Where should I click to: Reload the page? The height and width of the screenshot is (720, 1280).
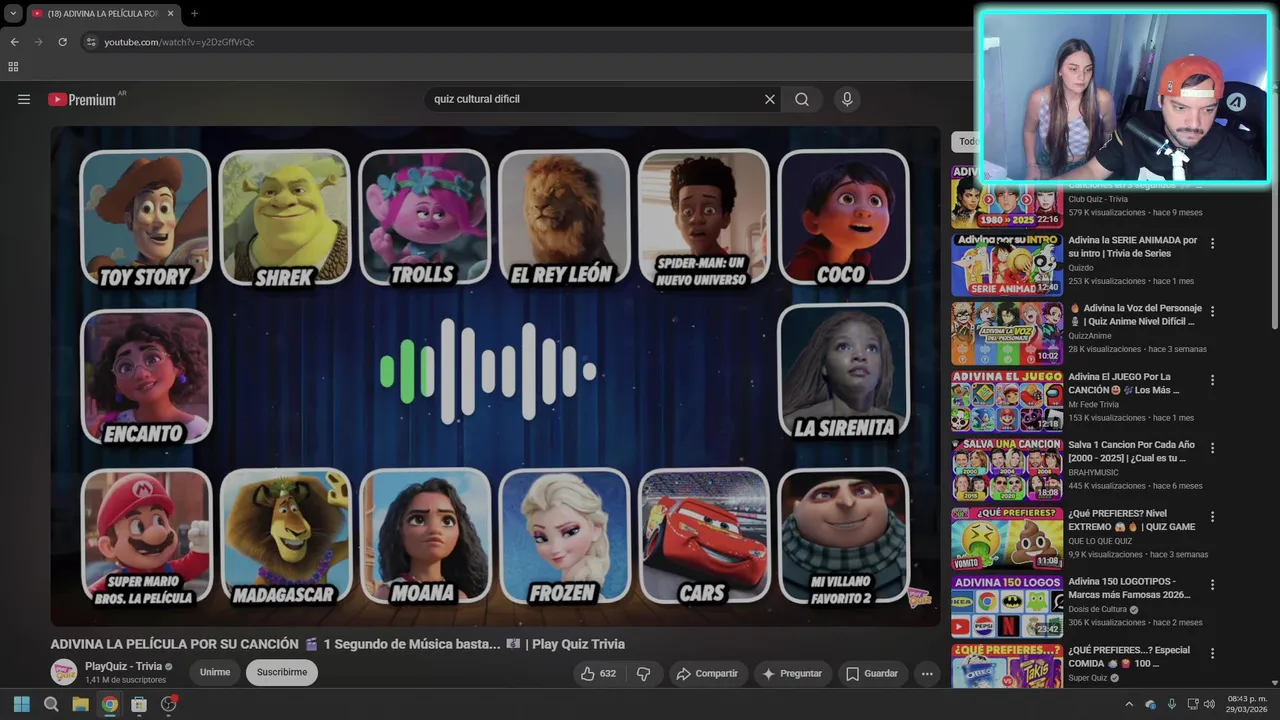(62, 42)
